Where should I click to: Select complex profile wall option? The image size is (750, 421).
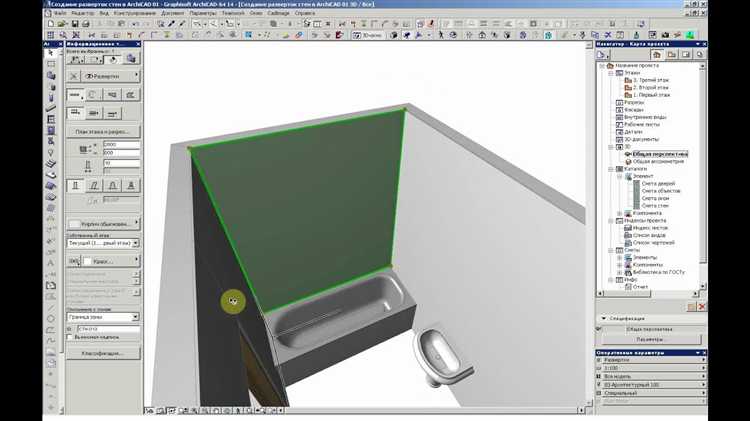131,186
